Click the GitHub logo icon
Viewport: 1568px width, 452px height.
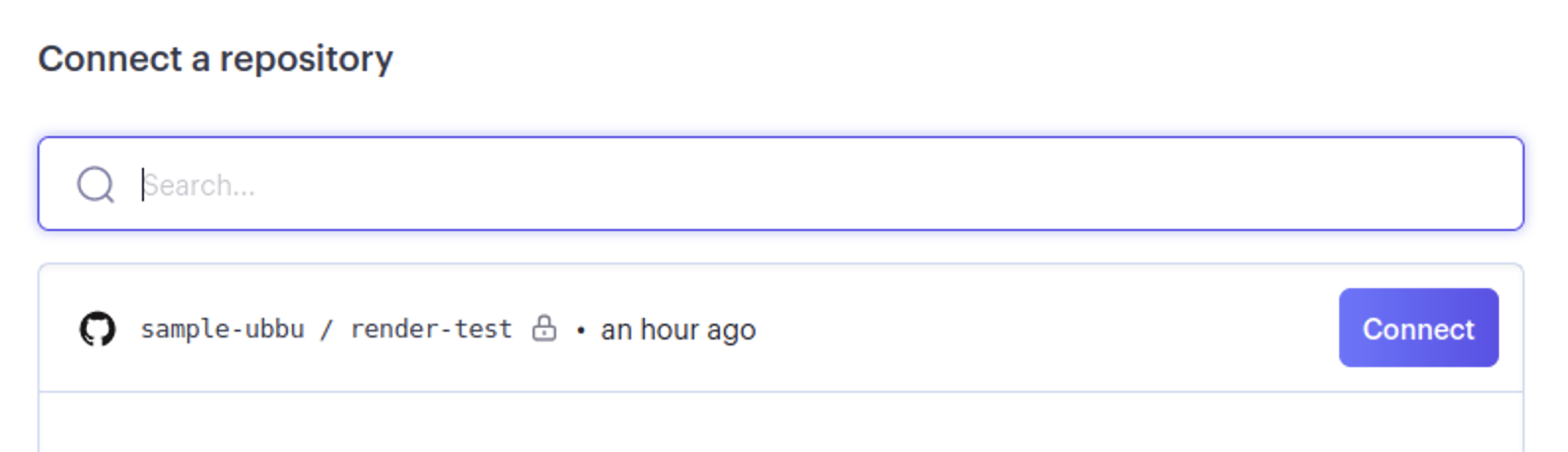[98, 329]
